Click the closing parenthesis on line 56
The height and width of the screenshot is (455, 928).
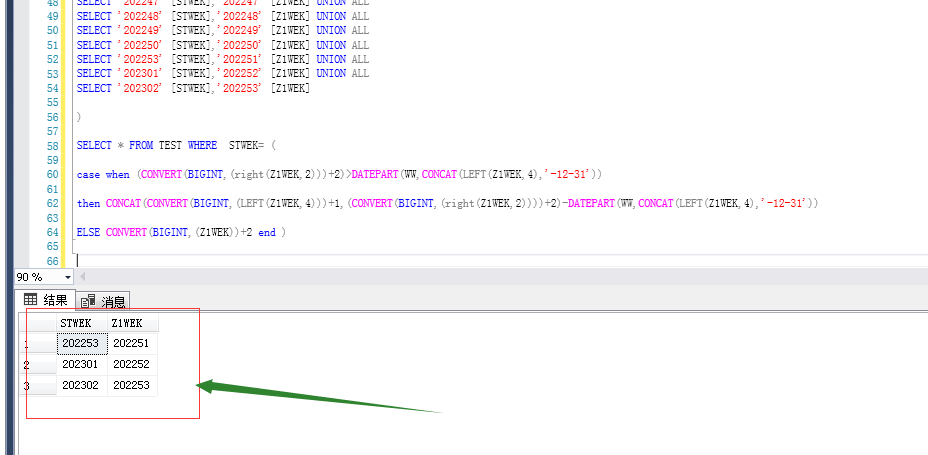[79, 117]
